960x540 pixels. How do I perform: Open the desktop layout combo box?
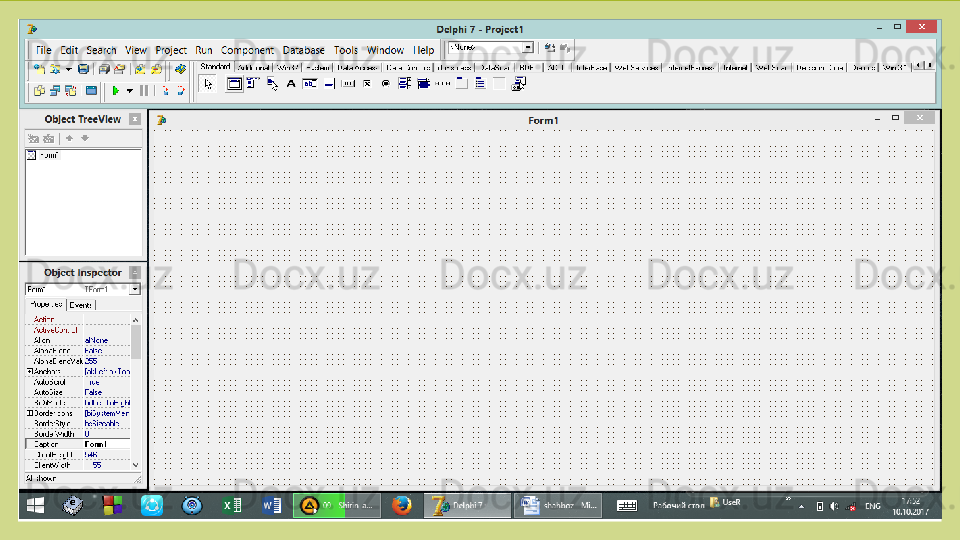528,47
